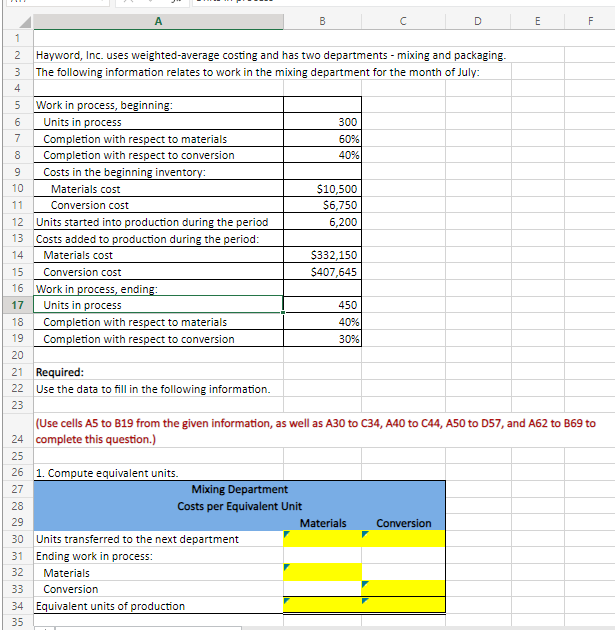Select the $332,150 materials cost cell
The height and width of the screenshot is (630, 615).
(322, 255)
